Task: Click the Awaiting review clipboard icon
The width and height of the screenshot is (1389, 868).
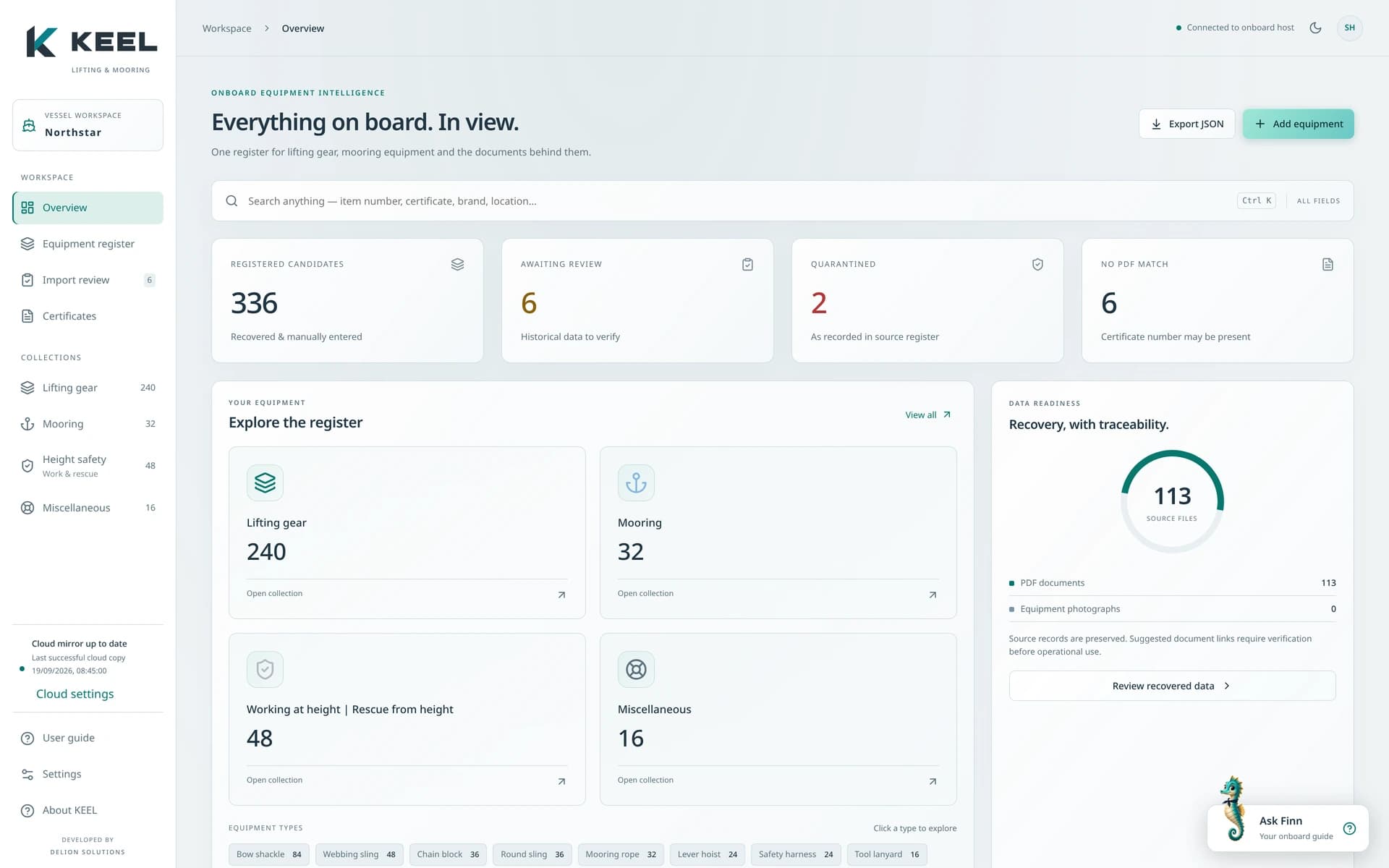Action: coord(747,265)
